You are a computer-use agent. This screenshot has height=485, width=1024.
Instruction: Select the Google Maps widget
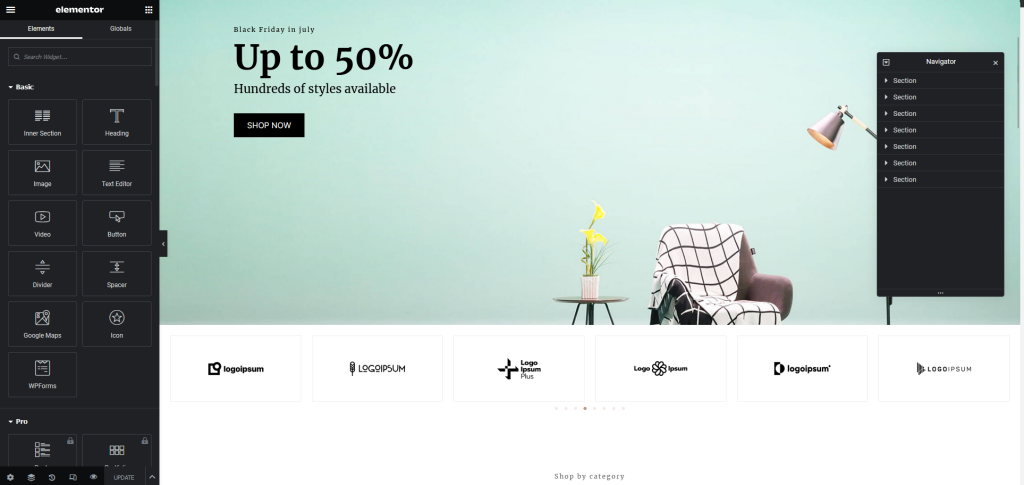coord(42,324)
